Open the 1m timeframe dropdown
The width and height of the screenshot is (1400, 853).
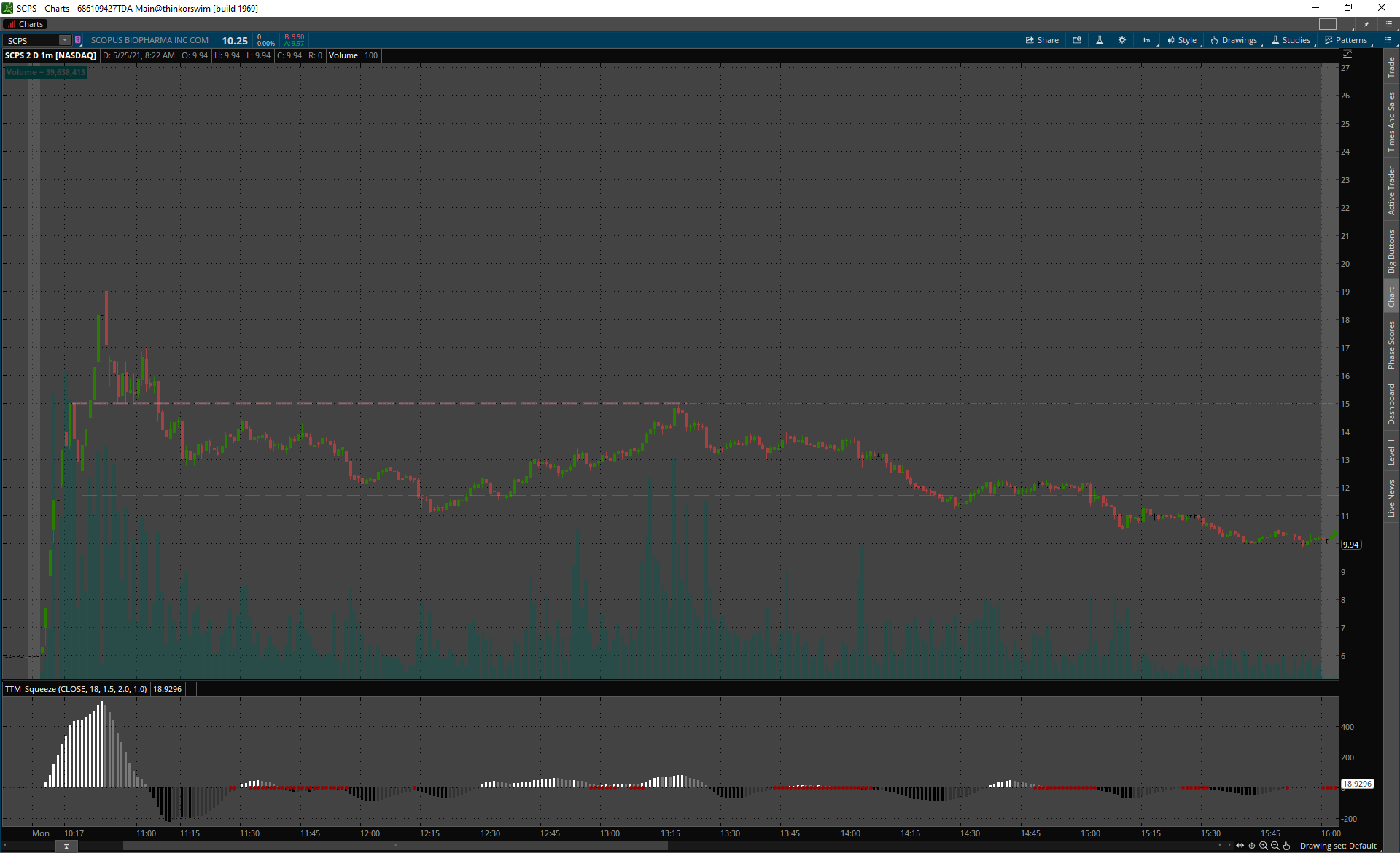click(x=1147, y=40)
